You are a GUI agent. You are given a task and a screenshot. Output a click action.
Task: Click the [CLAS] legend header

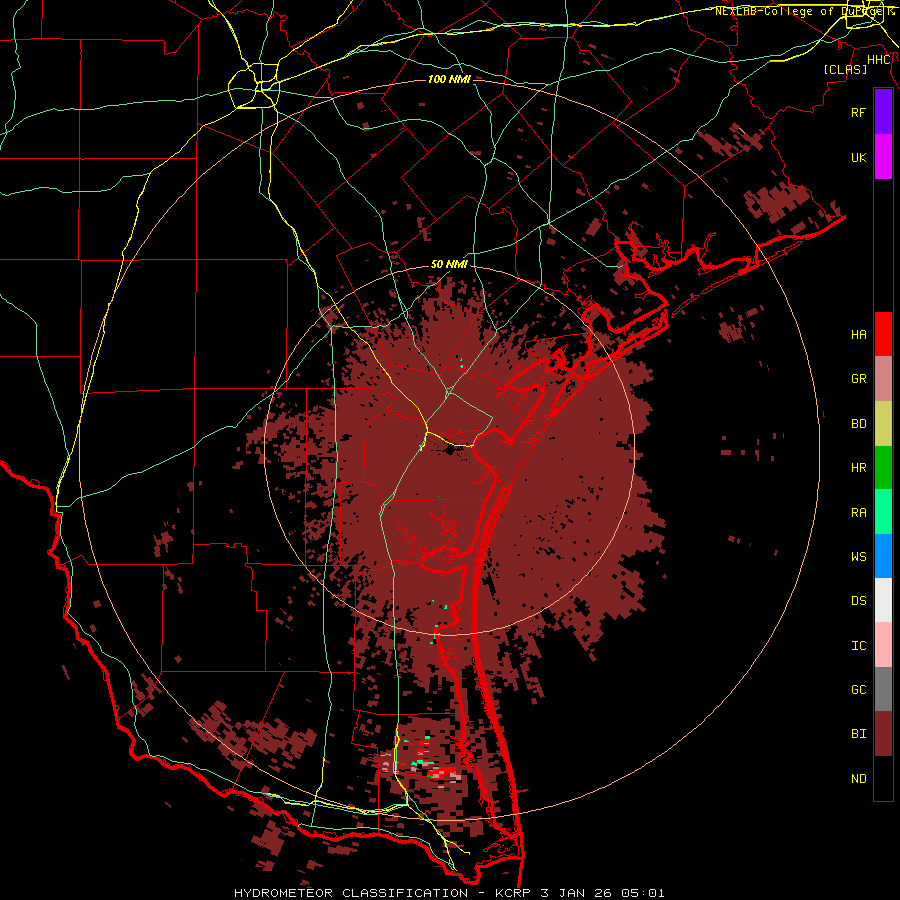point(845,69)
